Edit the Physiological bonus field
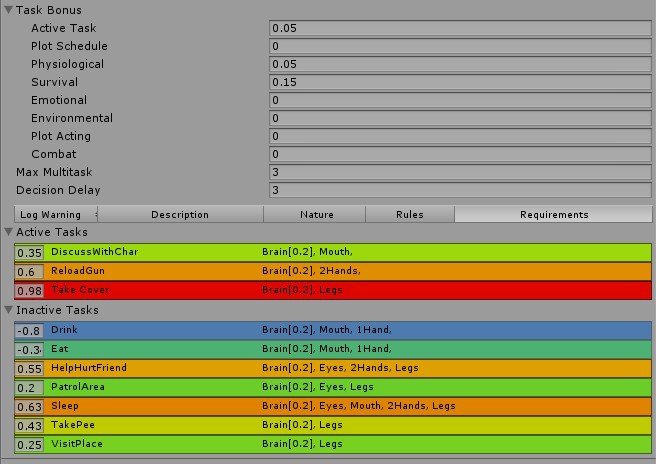This screenshot has height=464, width=656. tap(460, 64)
